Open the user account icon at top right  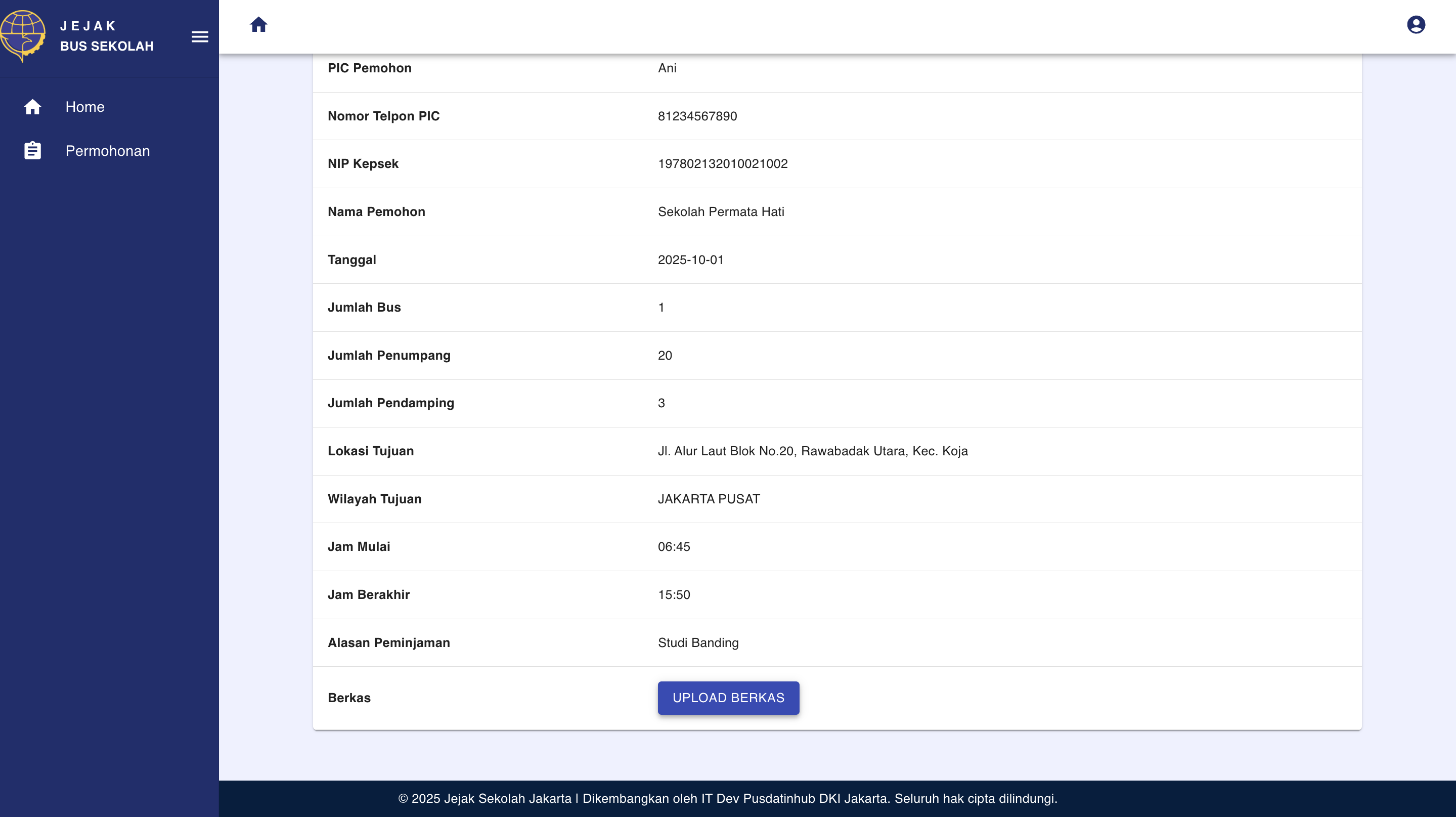coord(1416,25)
